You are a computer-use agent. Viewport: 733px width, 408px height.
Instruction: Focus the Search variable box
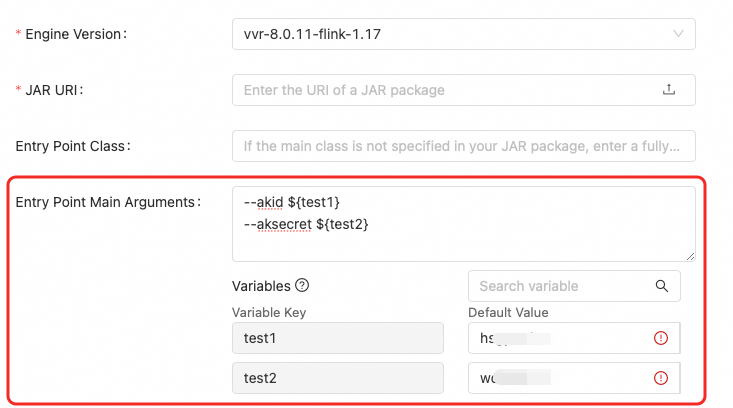pyautogui.click(x=560, y=286)
